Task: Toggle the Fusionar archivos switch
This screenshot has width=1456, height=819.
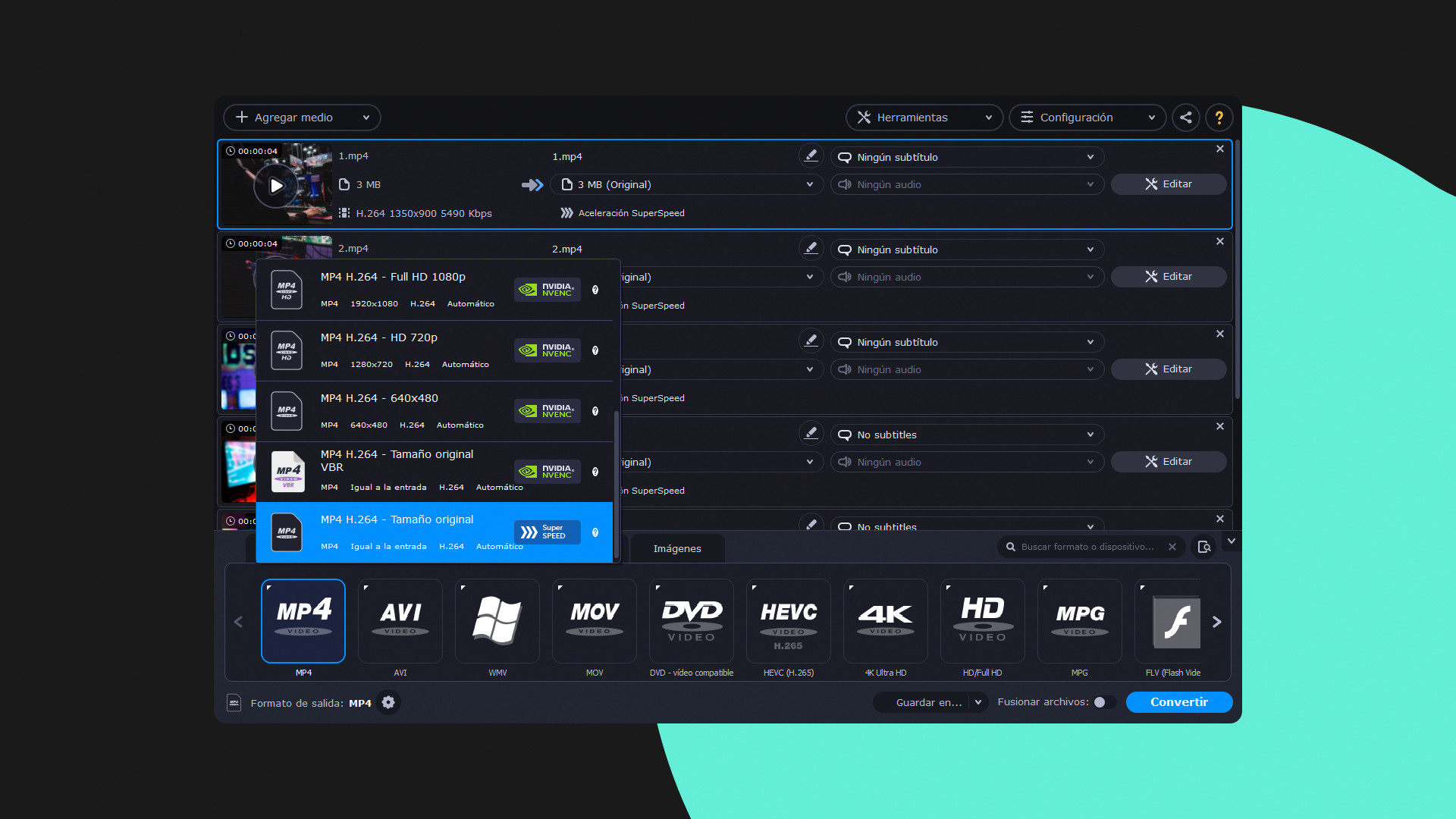Action: coord(1103,702)
